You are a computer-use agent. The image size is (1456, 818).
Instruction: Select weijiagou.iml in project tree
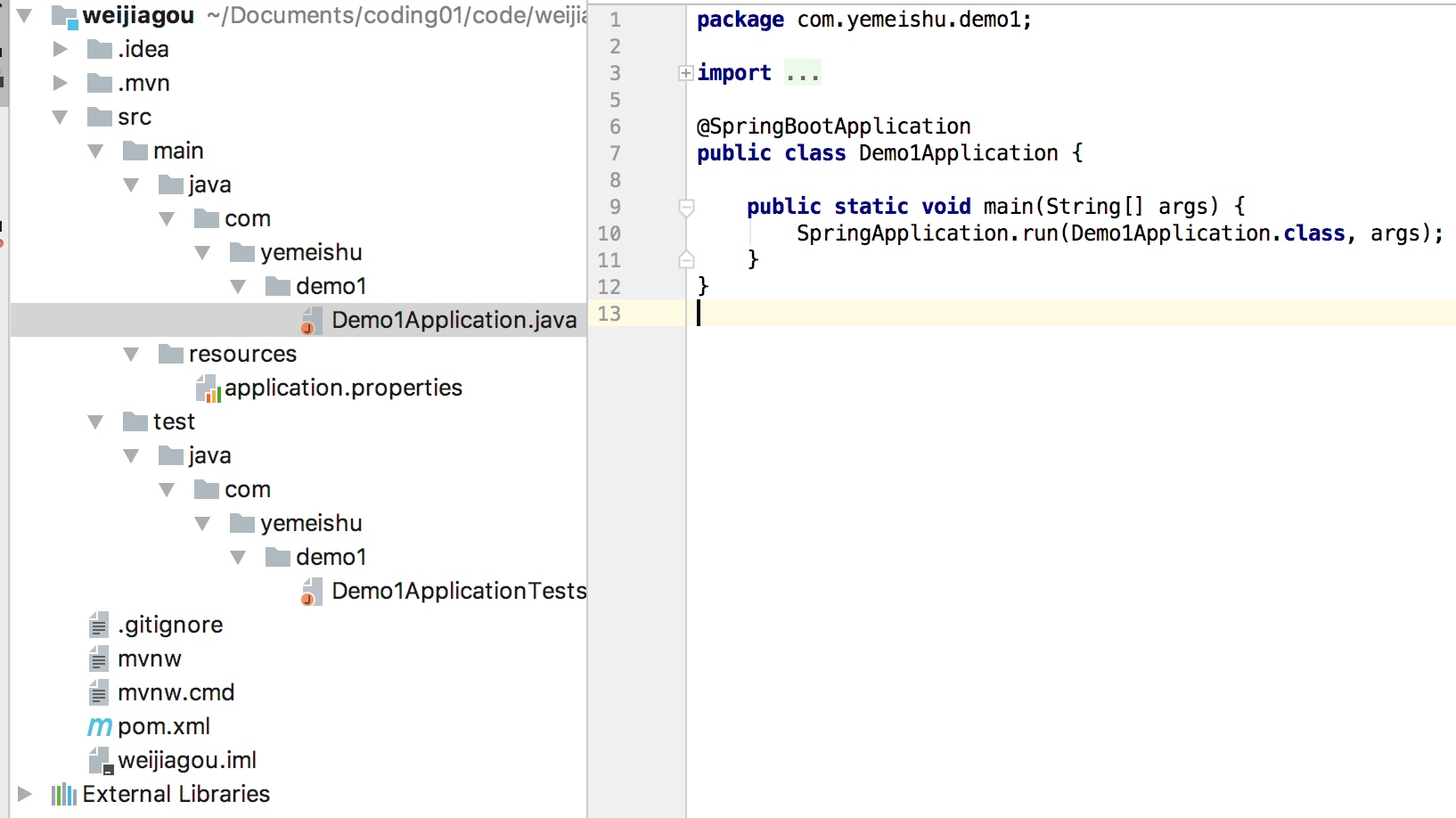click(187, 760)
